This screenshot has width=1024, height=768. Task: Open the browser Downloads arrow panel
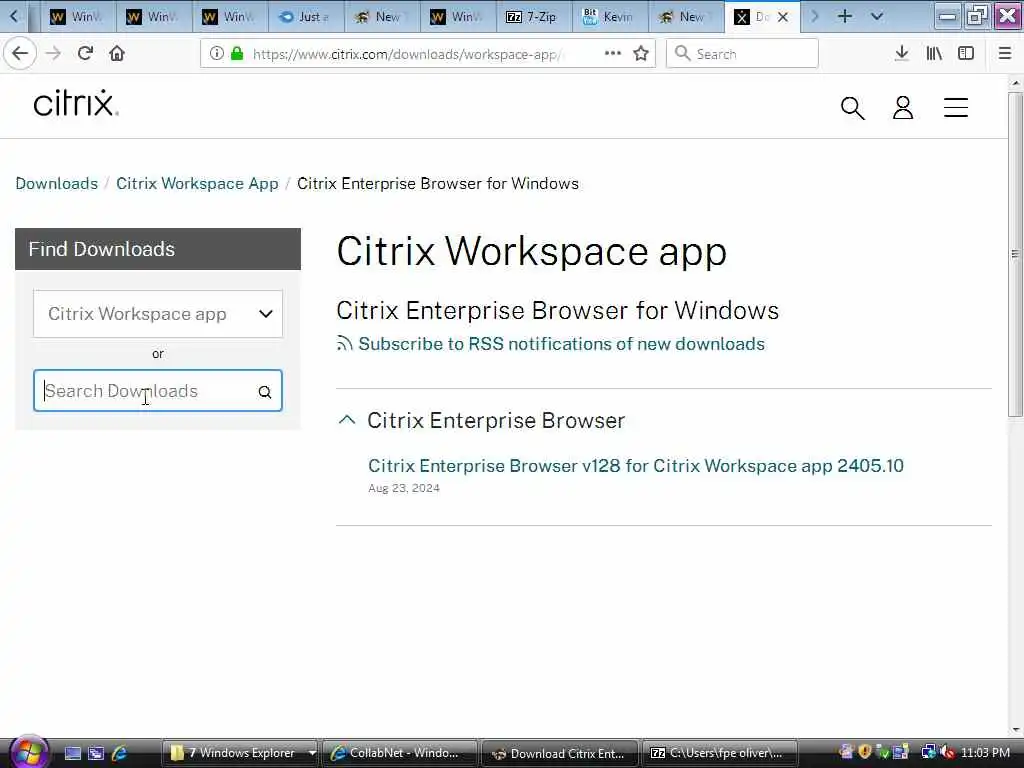coord(902,54)
